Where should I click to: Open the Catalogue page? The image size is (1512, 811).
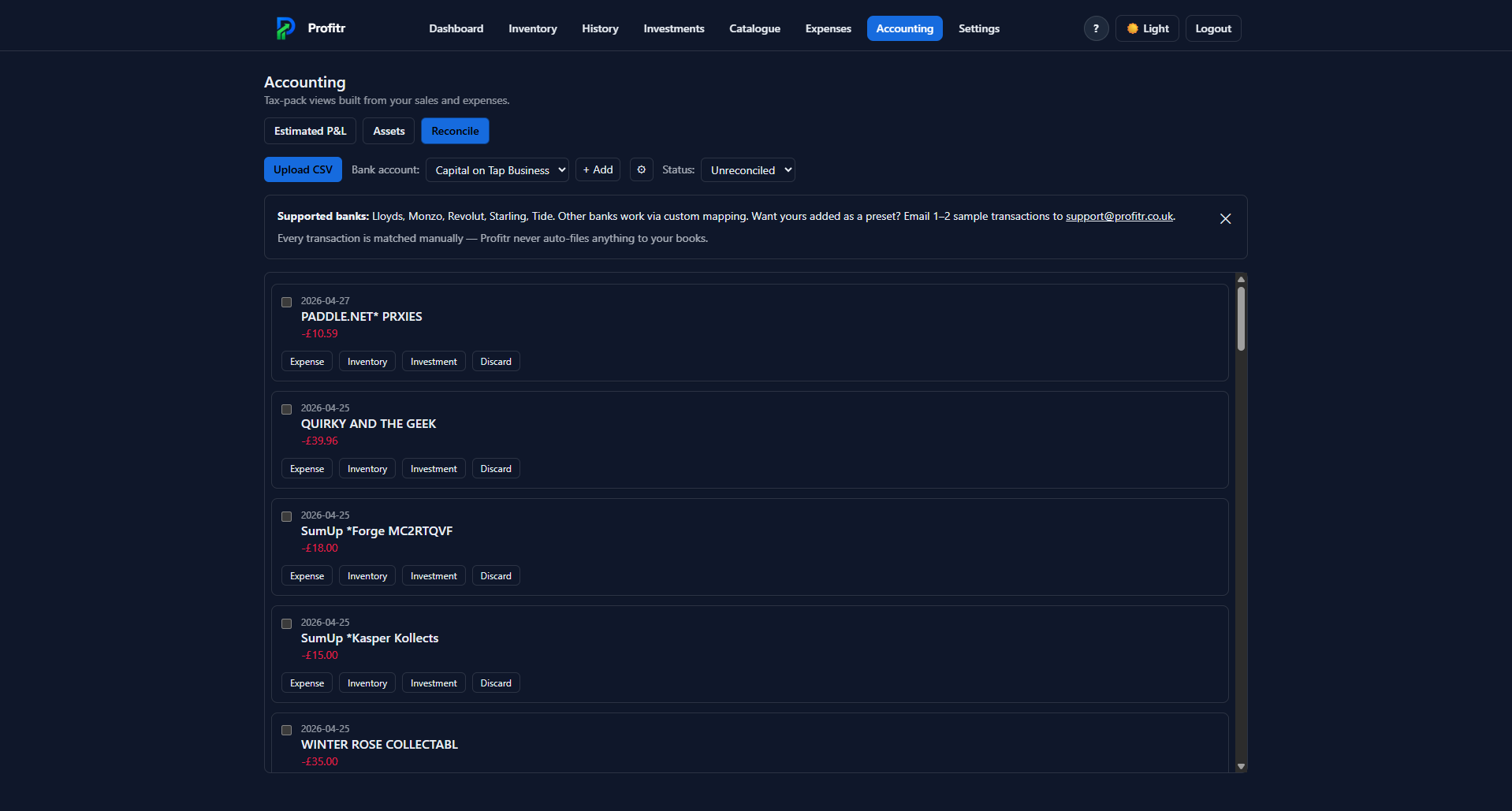click(754, 28)
